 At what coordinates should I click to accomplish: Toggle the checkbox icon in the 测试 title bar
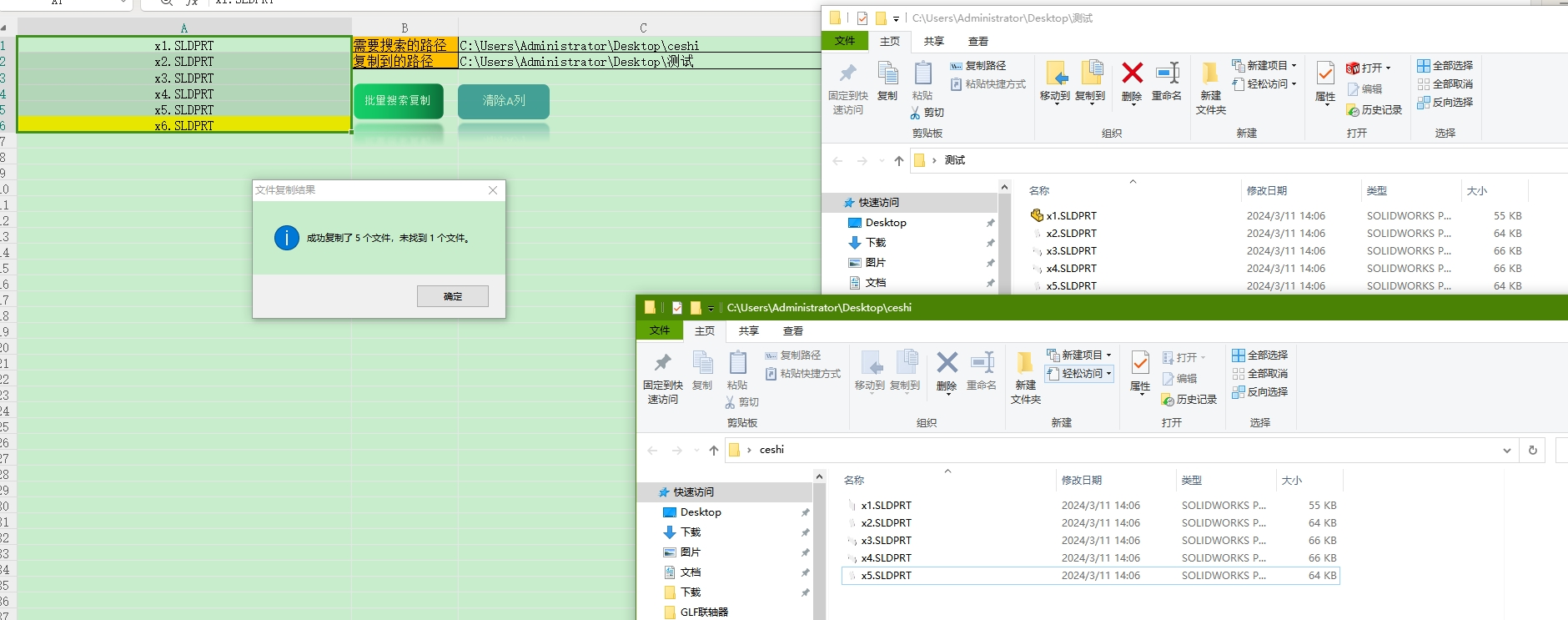(x=862, y=18)
